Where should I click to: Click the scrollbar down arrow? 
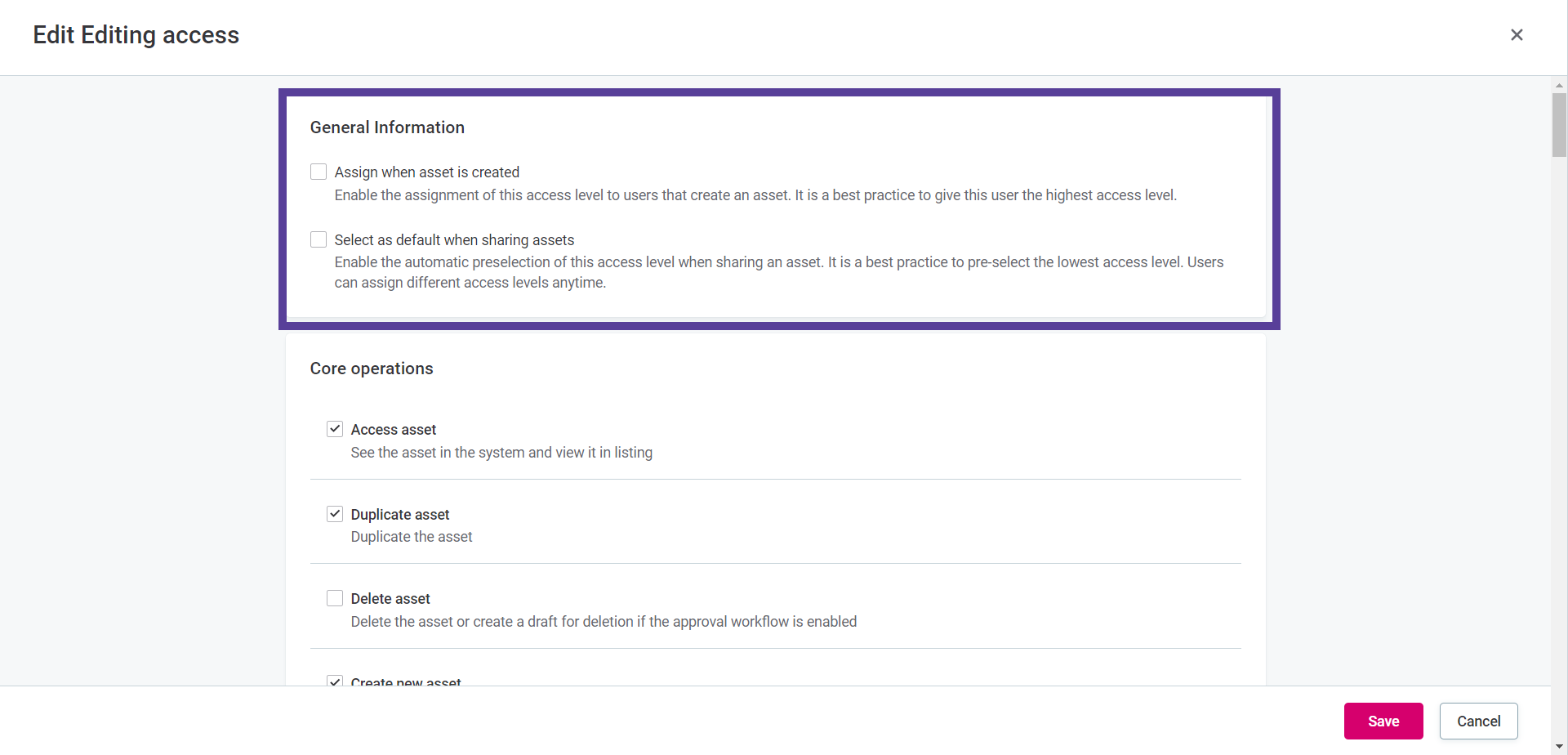coord(1559,746)
